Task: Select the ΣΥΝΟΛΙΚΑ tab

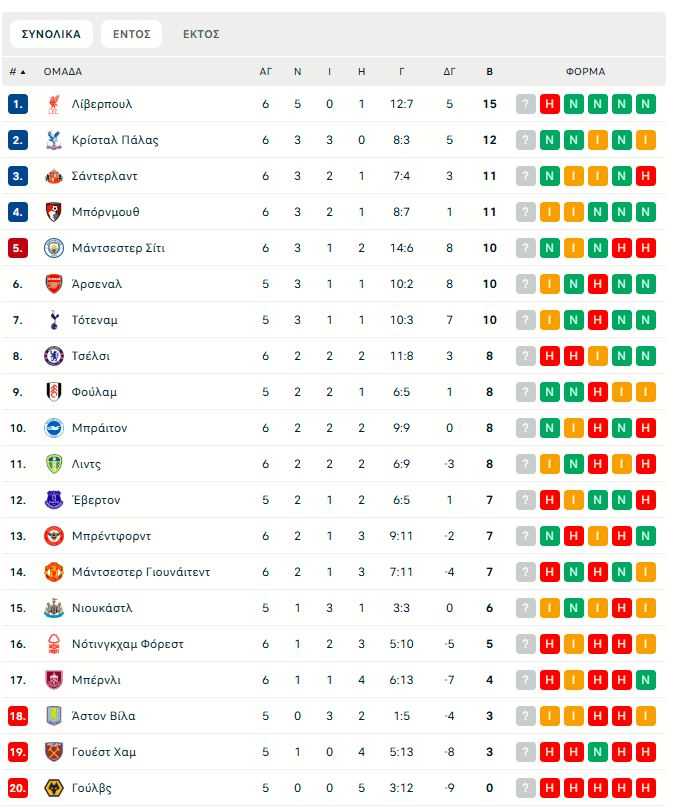Action: point(51,34)
